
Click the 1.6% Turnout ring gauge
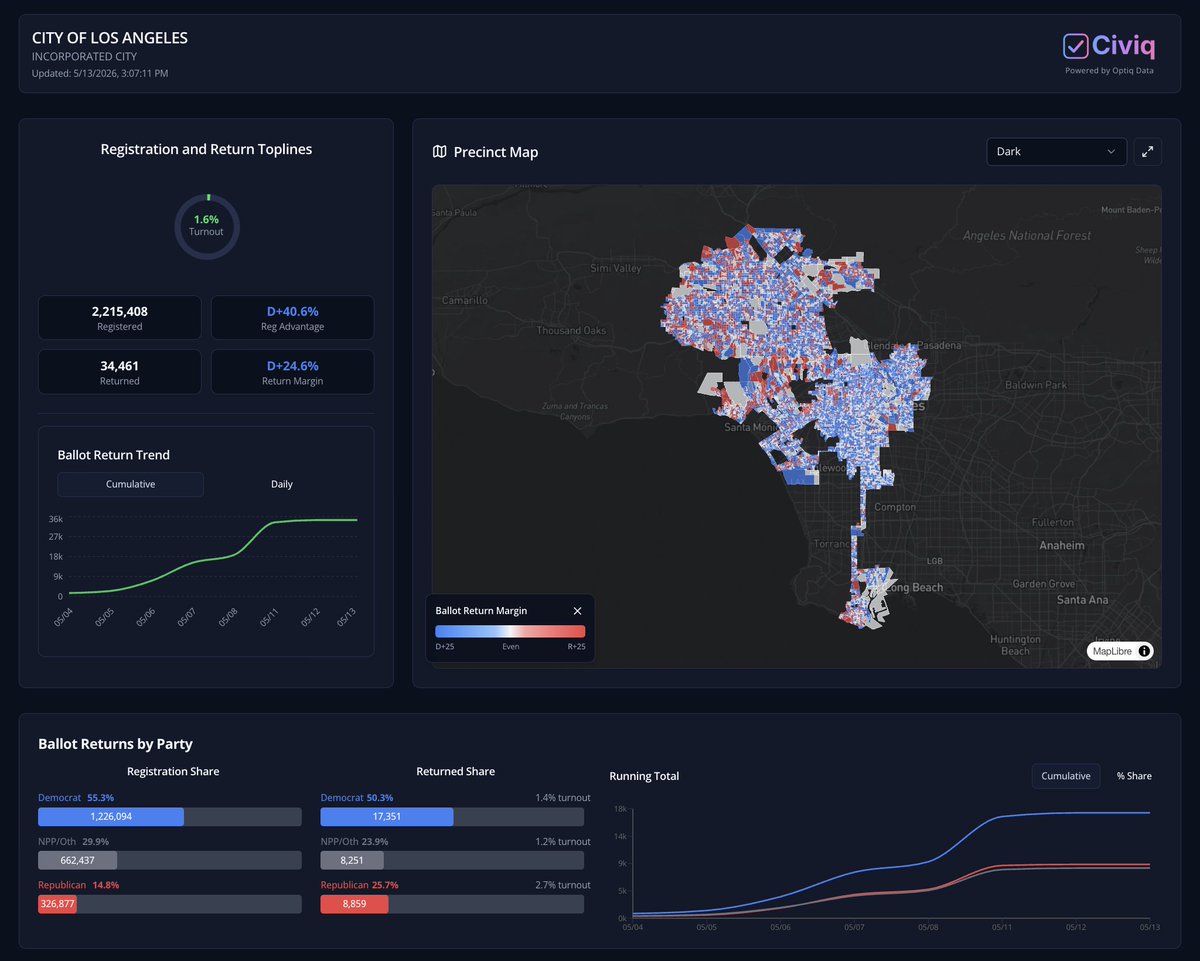tap(207, 225)
